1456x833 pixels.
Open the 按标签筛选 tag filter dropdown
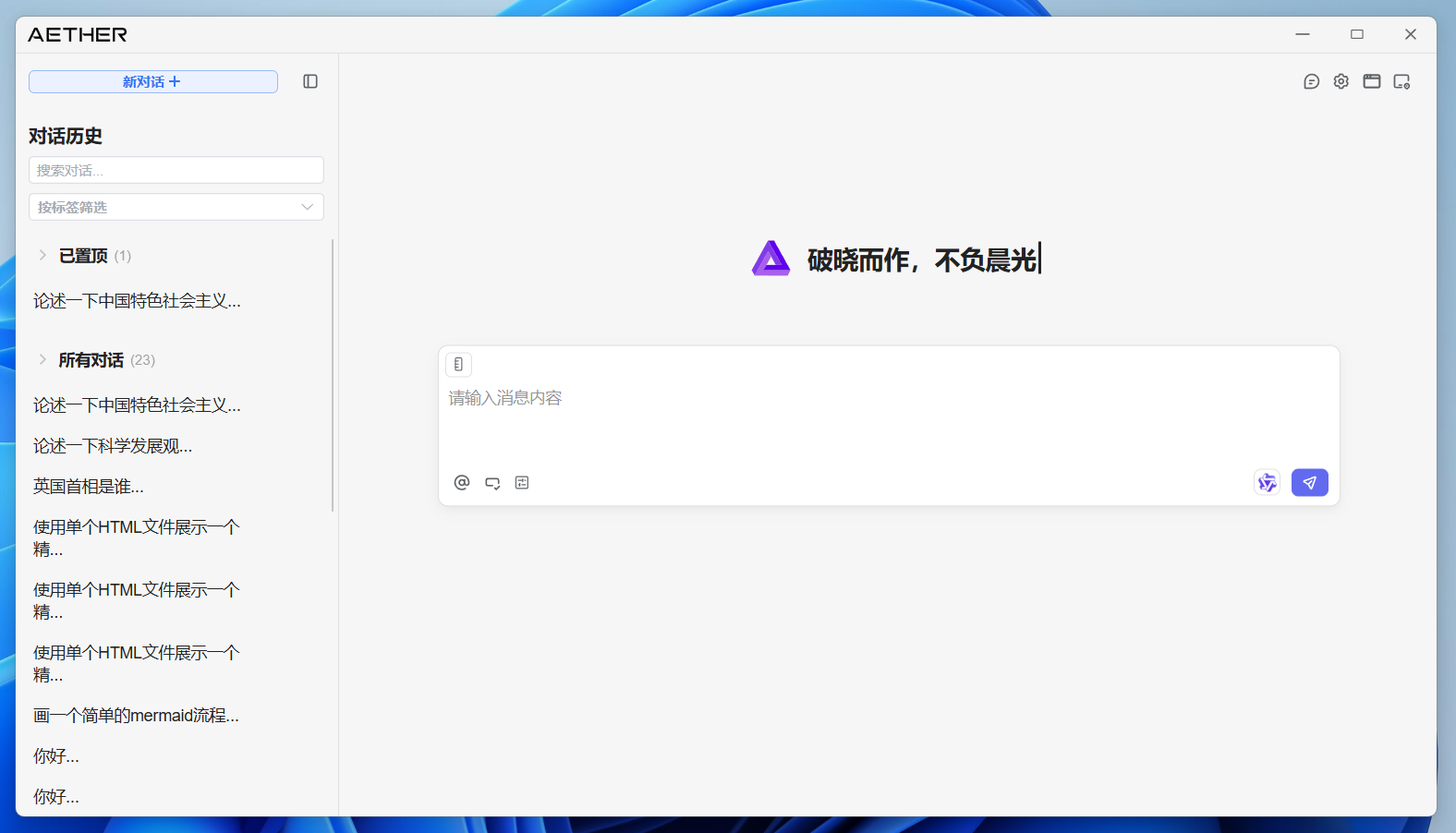176,207
